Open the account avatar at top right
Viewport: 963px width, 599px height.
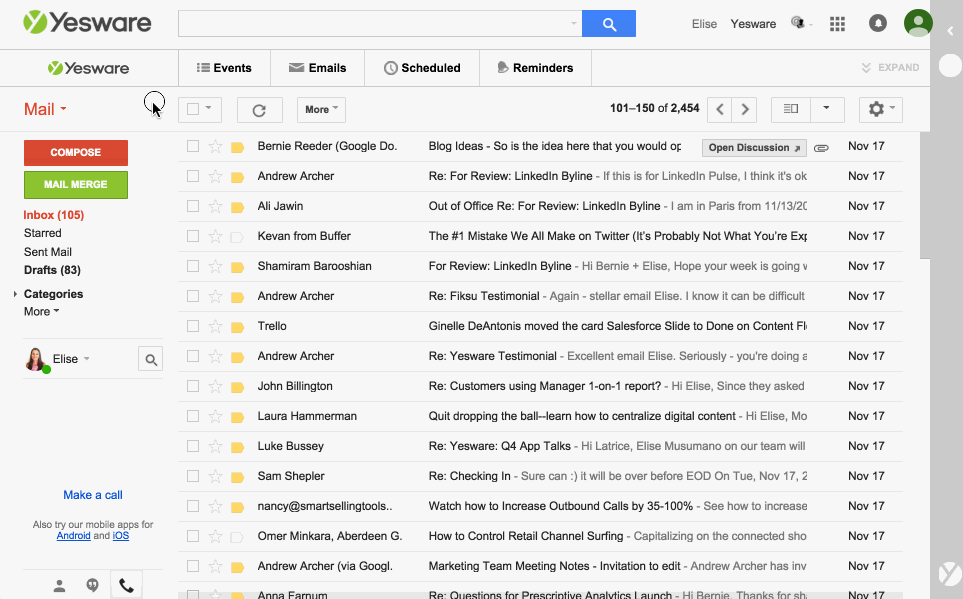coord(918,23)
